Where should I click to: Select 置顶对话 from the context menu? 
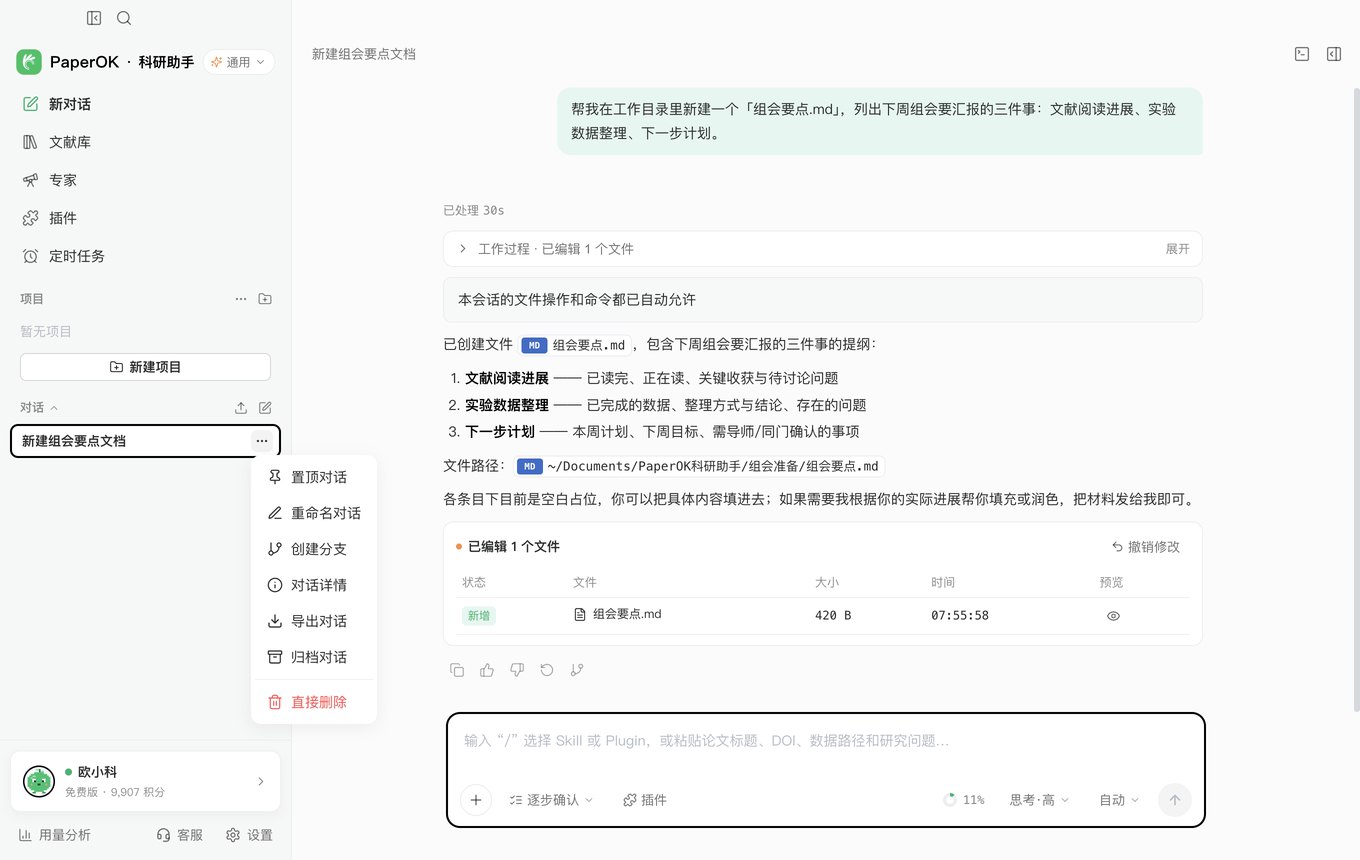click(314, 477)
